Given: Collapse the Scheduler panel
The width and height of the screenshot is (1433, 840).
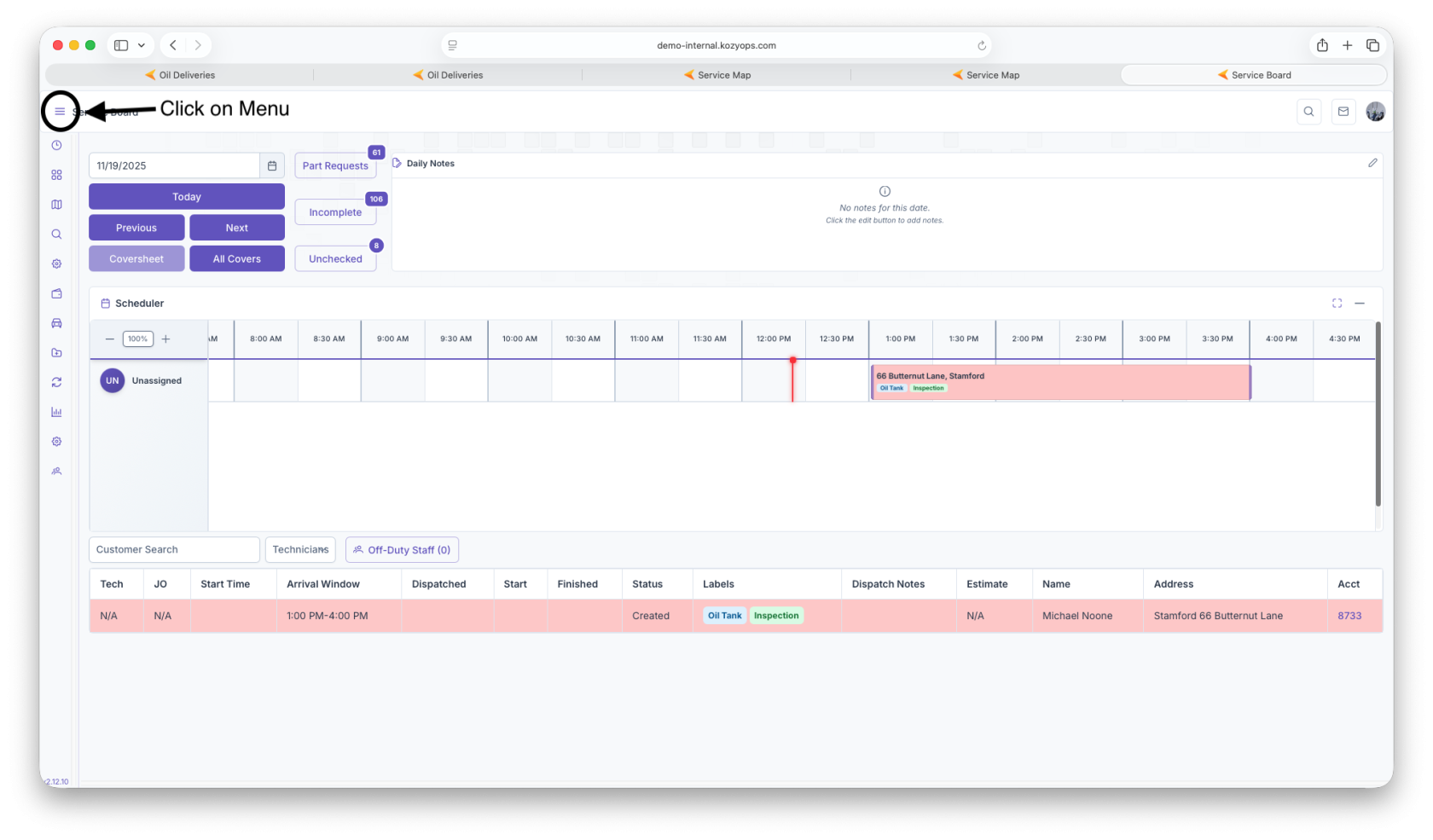Looking at the screenshot, I should click(1360, 304).
